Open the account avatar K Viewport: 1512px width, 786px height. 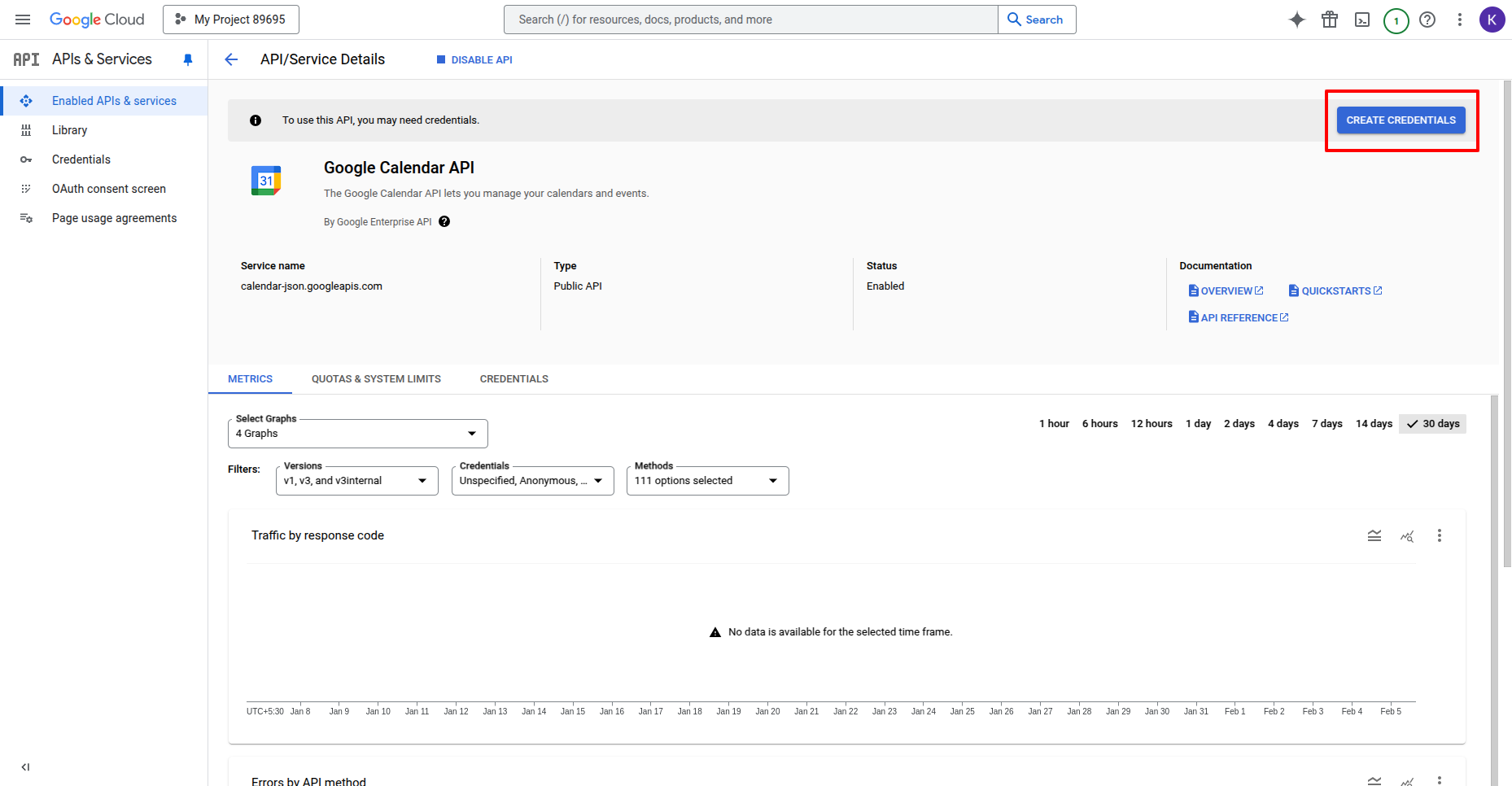pos(1492,20)
